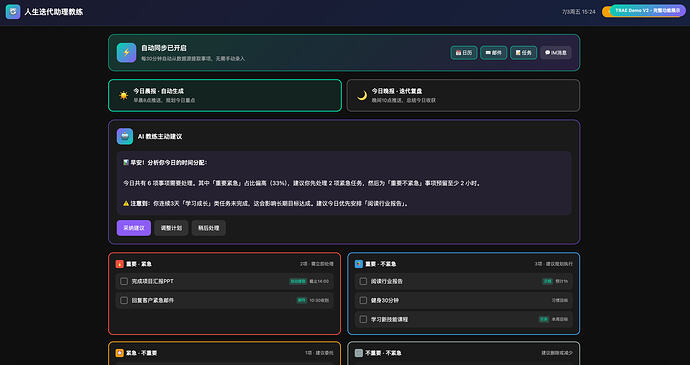Click the 阅读行业报告 task title

[387, 281]
